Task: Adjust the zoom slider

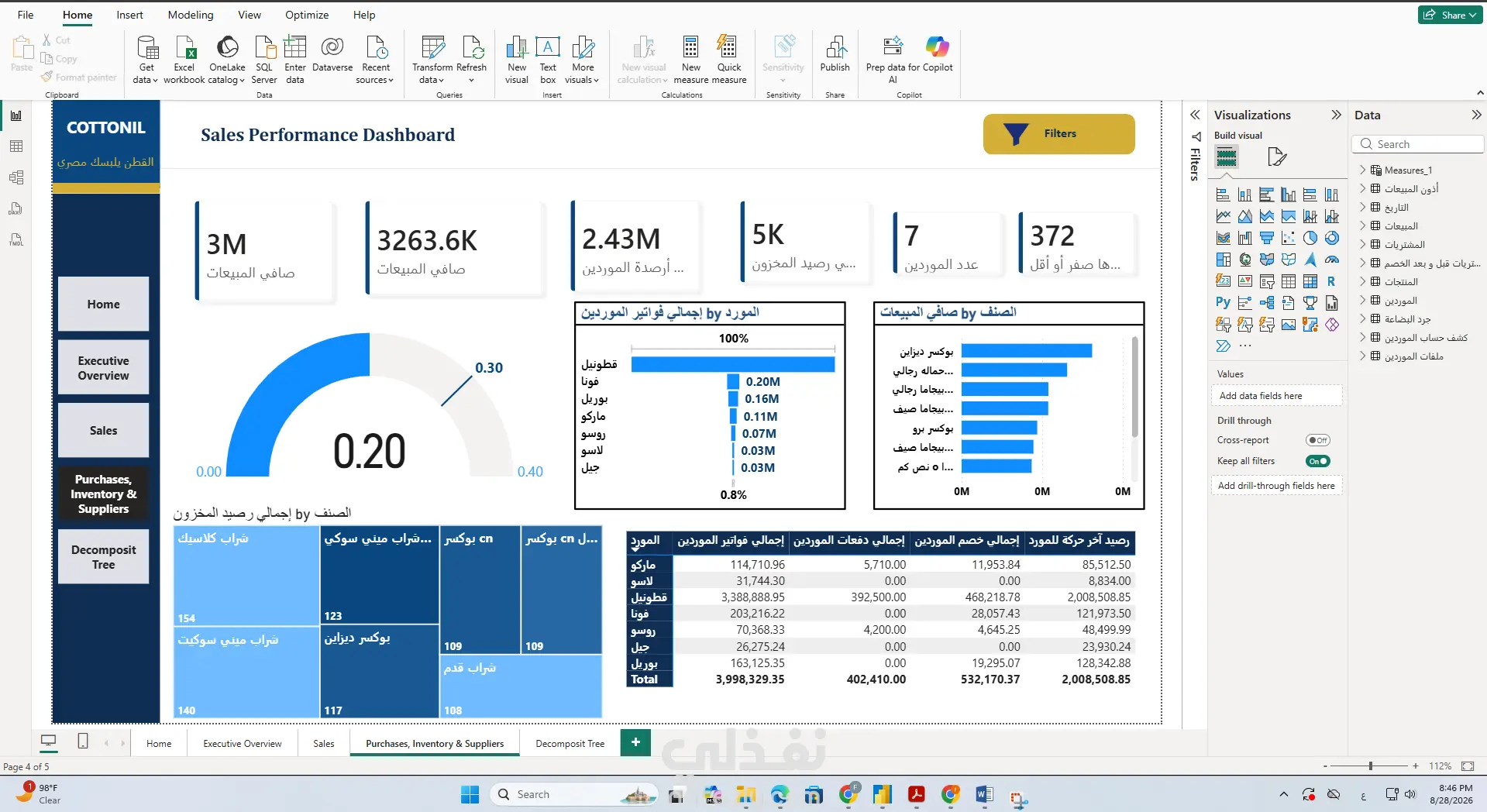Action: [x=1371, y=766]
